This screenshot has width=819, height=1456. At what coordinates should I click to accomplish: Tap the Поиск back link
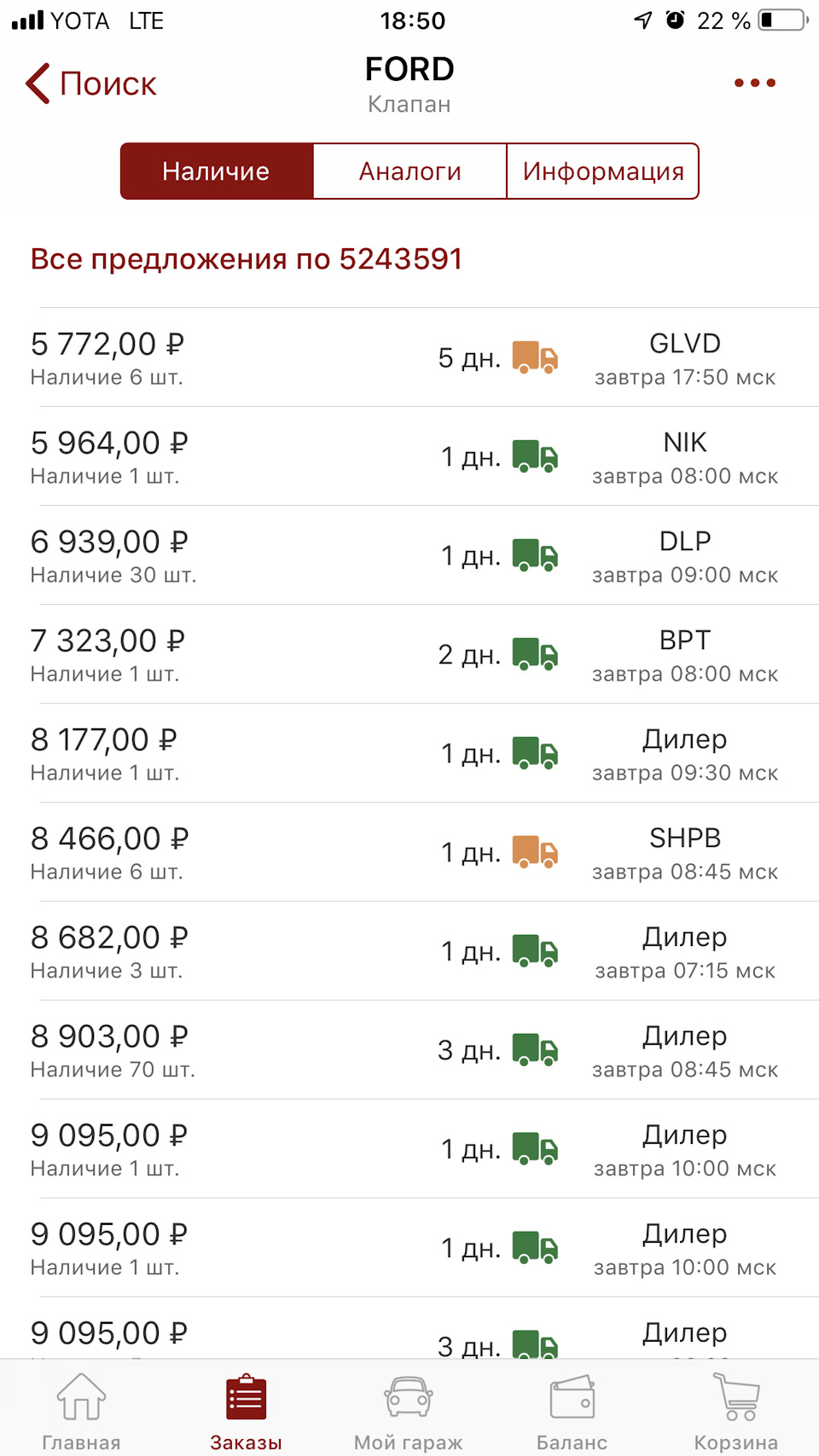point(108,84)
